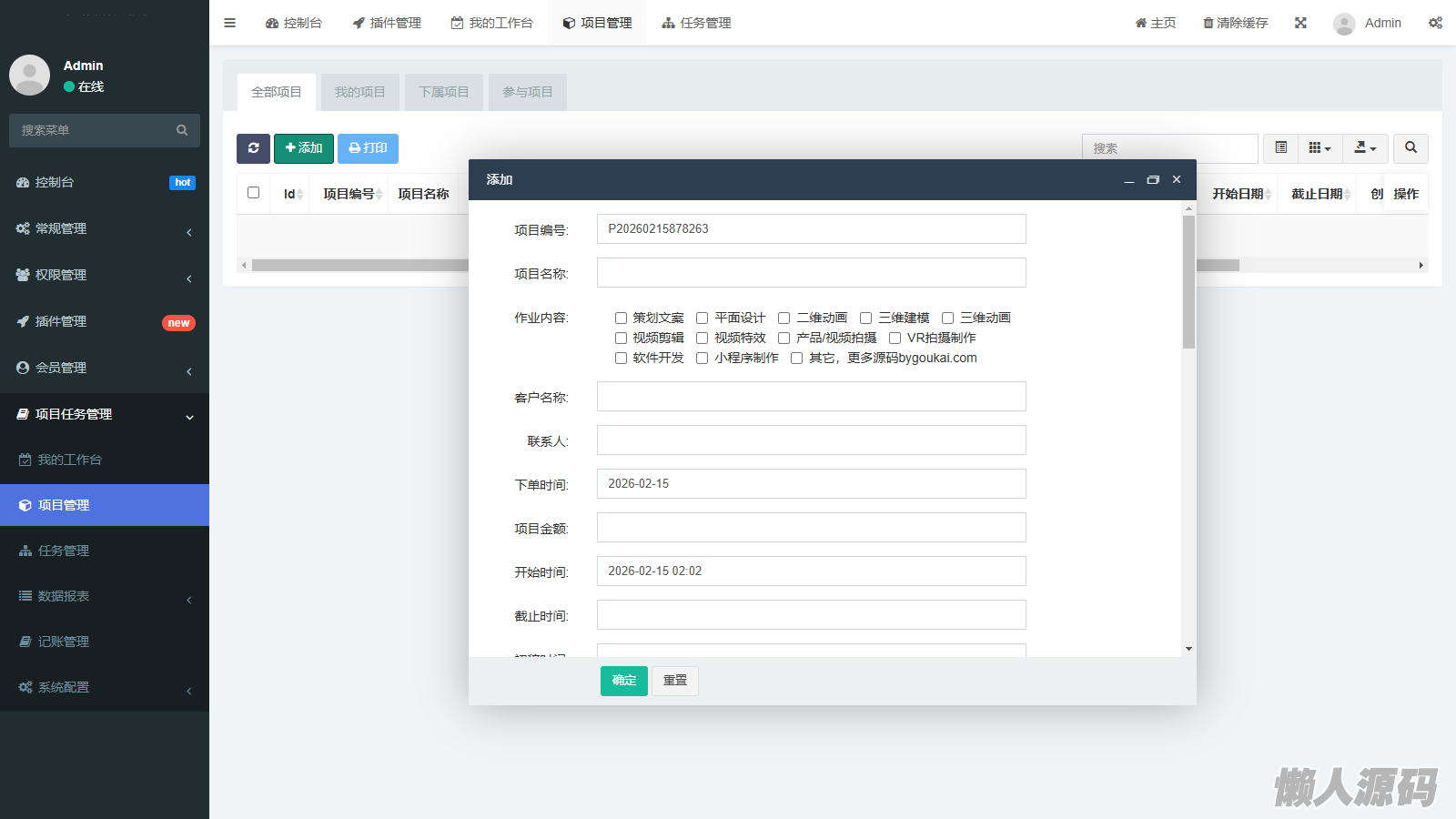
Task: Switch to the 我的项目 tab
Action: point(359,92)
